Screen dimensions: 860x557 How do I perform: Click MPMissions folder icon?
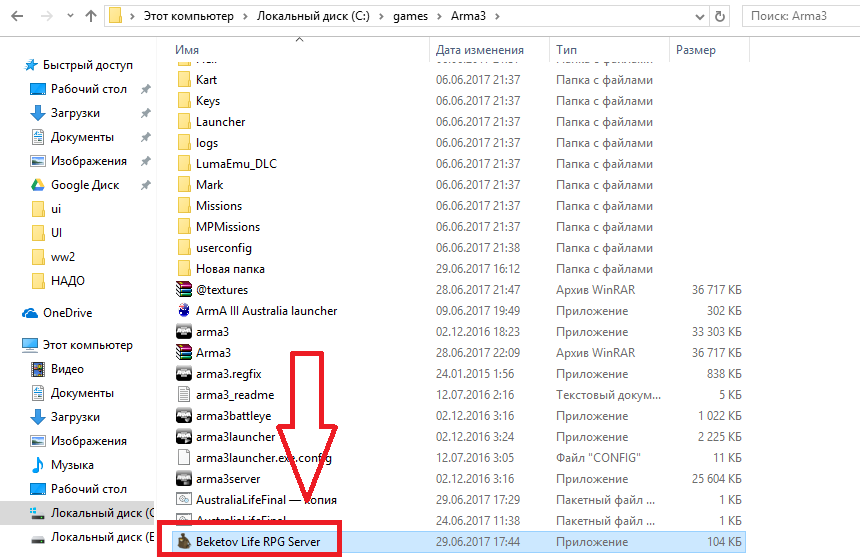tap(184, 227)
